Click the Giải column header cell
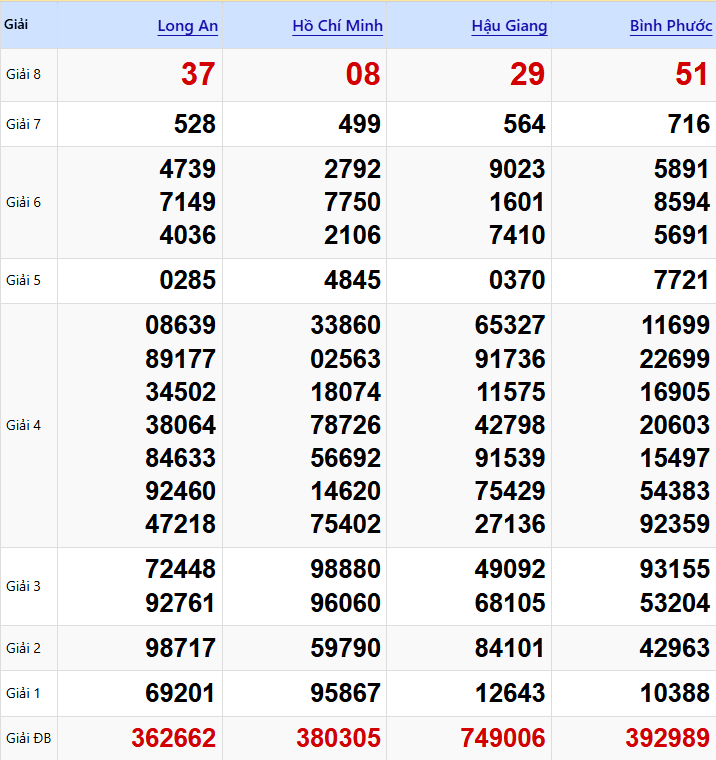Screen dimensions: 716x760 (x=16, y=24)
